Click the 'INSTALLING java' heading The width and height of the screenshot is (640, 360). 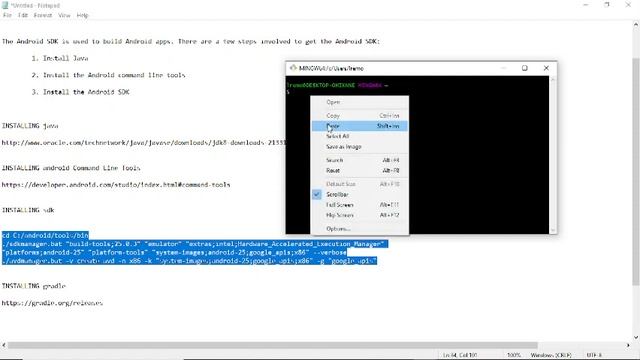point(30,126)
